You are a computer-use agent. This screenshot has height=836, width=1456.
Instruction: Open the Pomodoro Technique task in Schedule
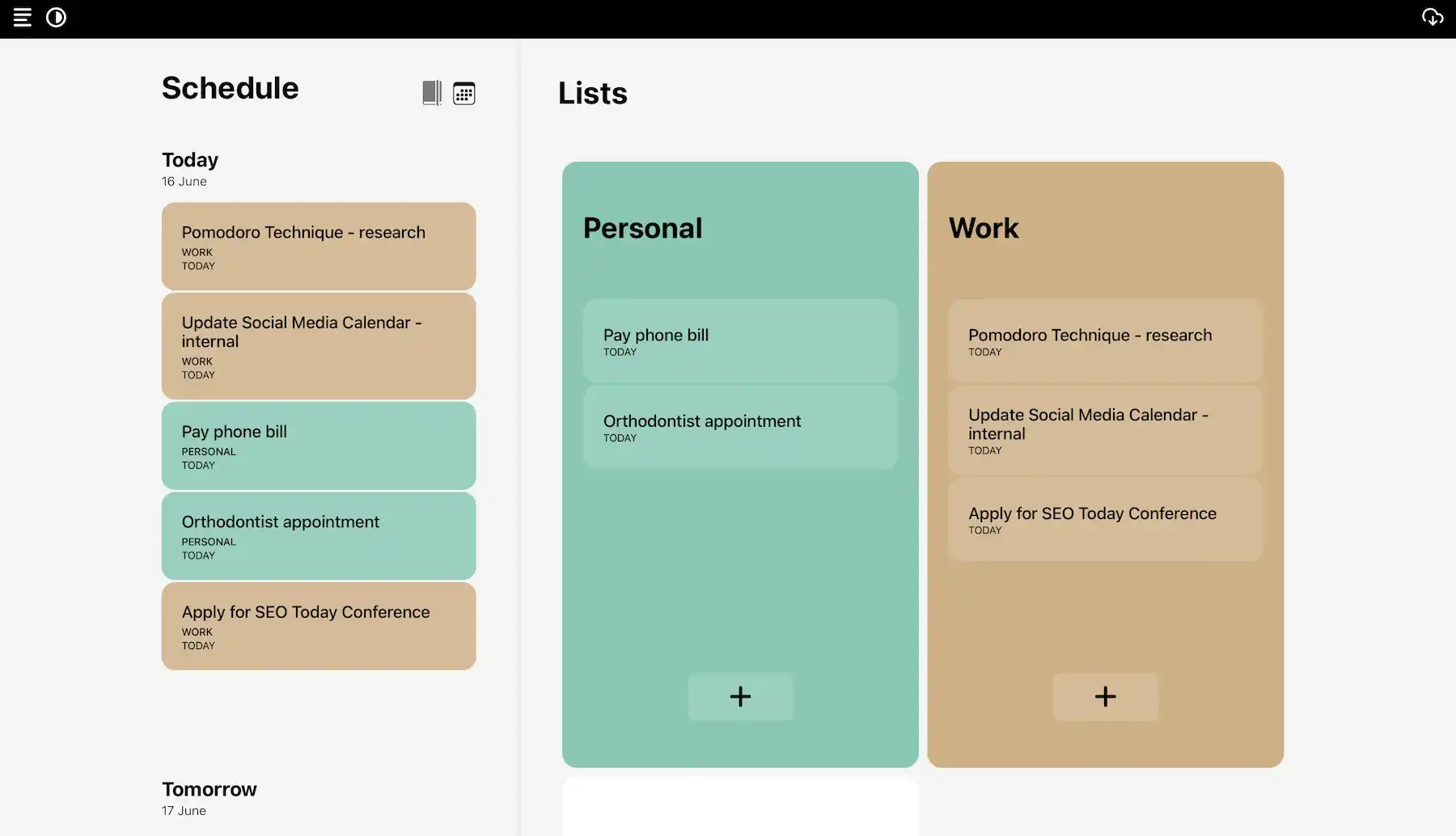pyautogui.click(x=319, y=247)
